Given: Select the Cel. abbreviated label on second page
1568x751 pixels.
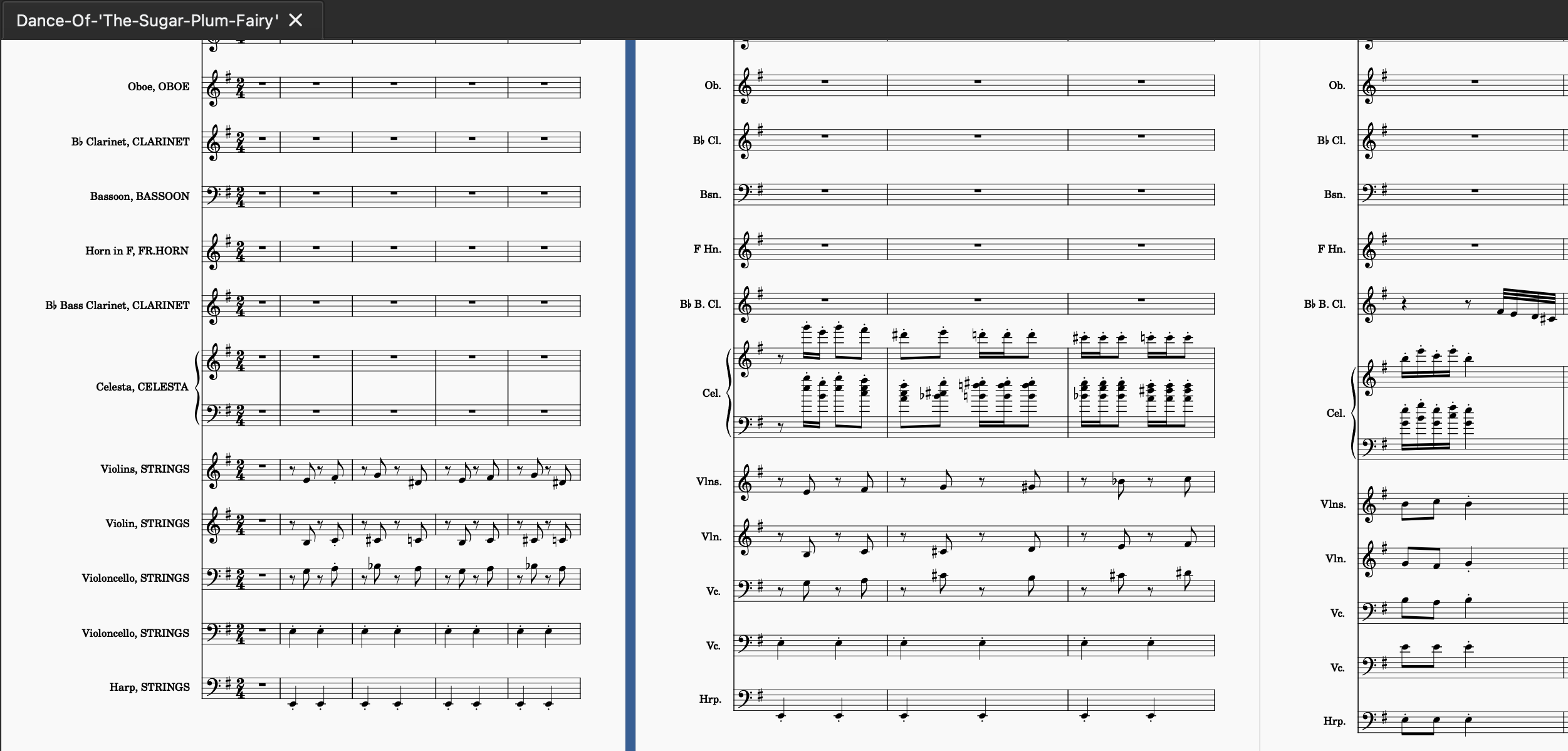Looking at the screenshot, I should (x=711, y=393).
